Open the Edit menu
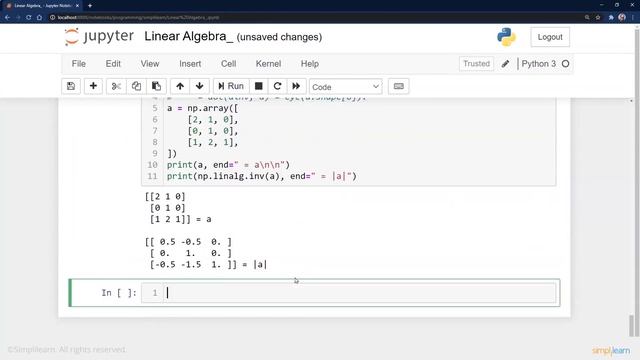 (113, 64)
